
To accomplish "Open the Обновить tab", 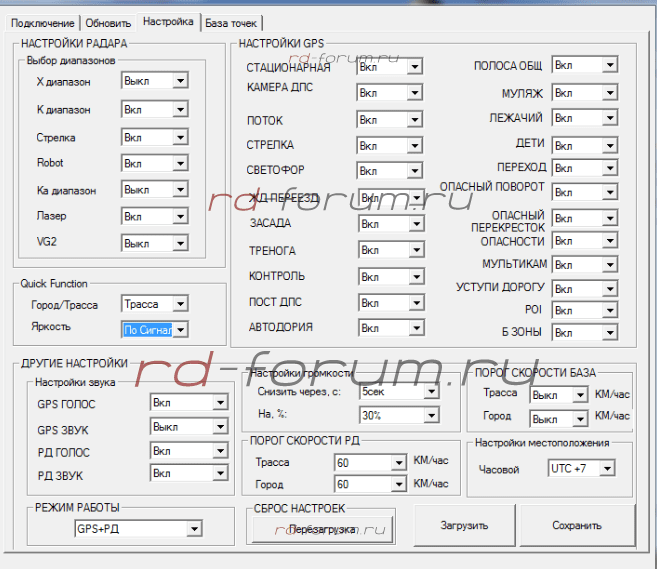I will click(x=108, y=23).
